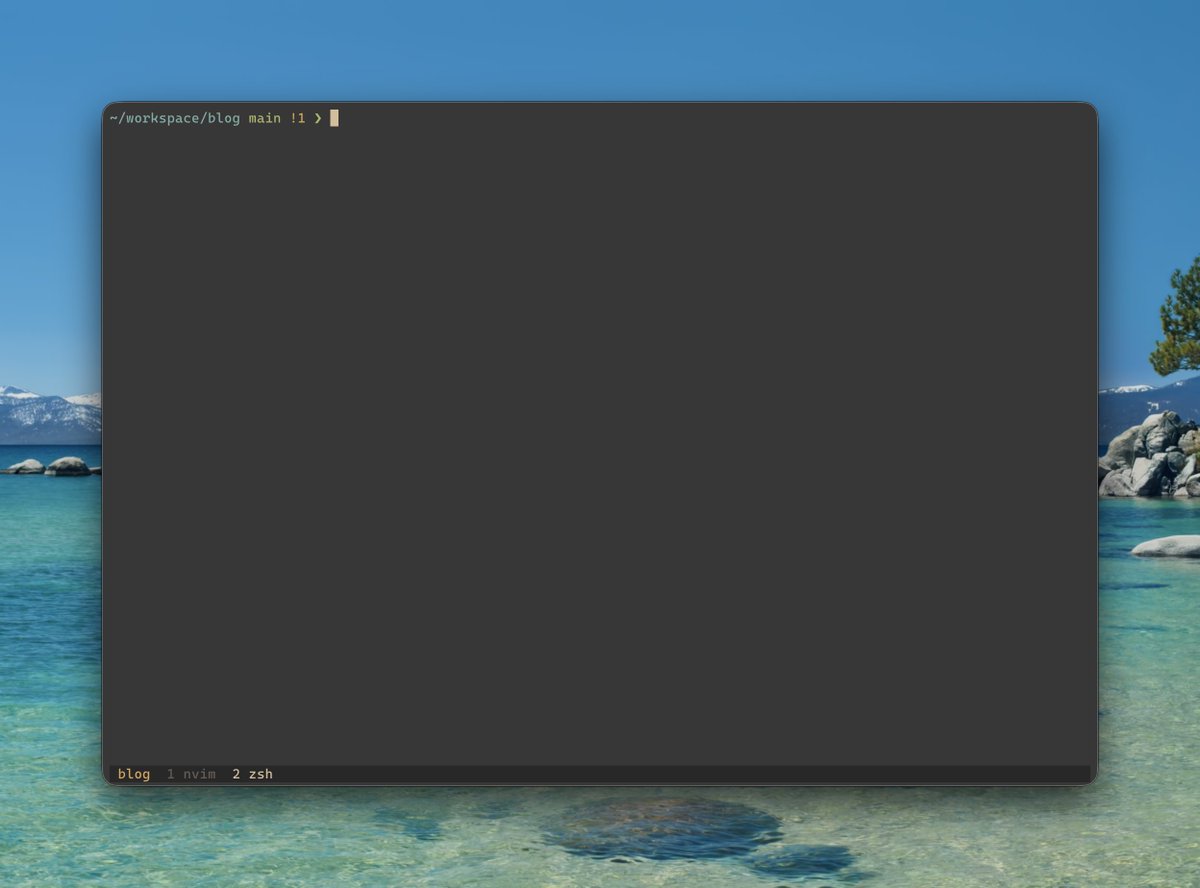Select the '2 zsh' tmux window tab
This screenshot has width=1200, height=888.
[x=252, y=774]
